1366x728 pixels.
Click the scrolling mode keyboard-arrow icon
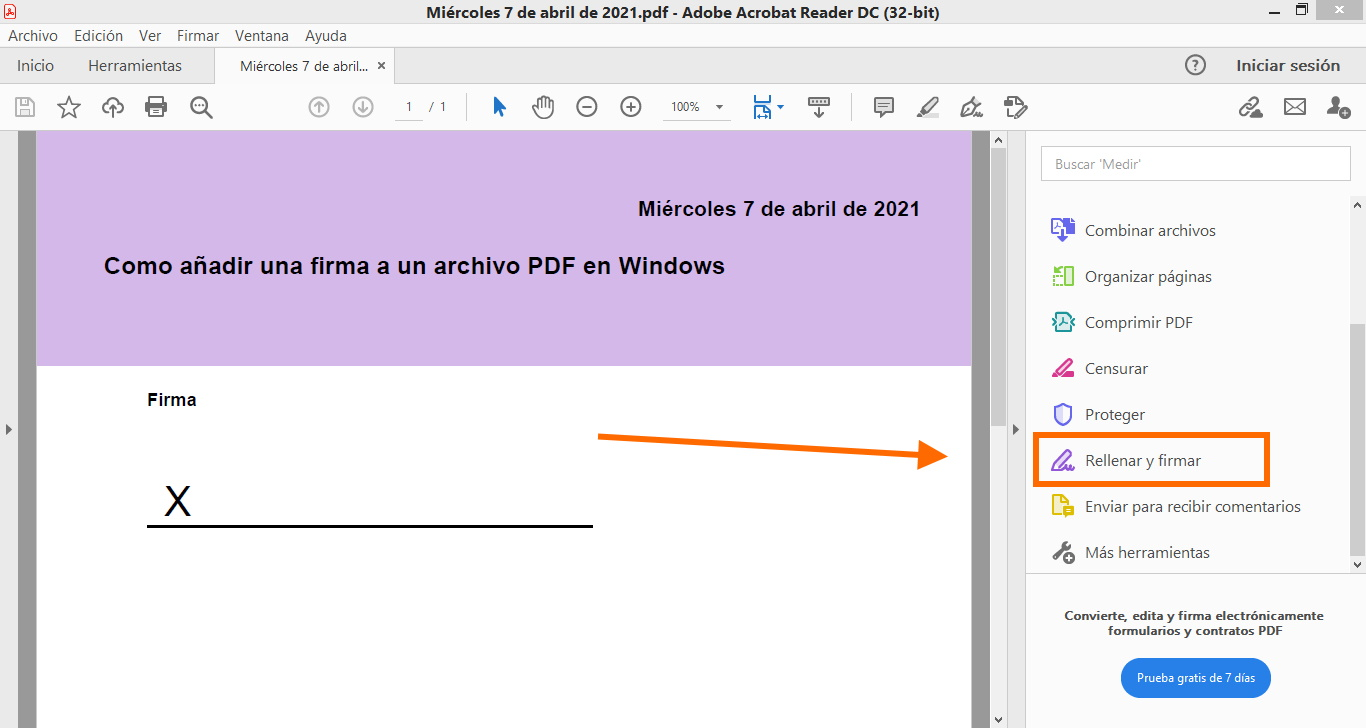click(x=819, y=107)
